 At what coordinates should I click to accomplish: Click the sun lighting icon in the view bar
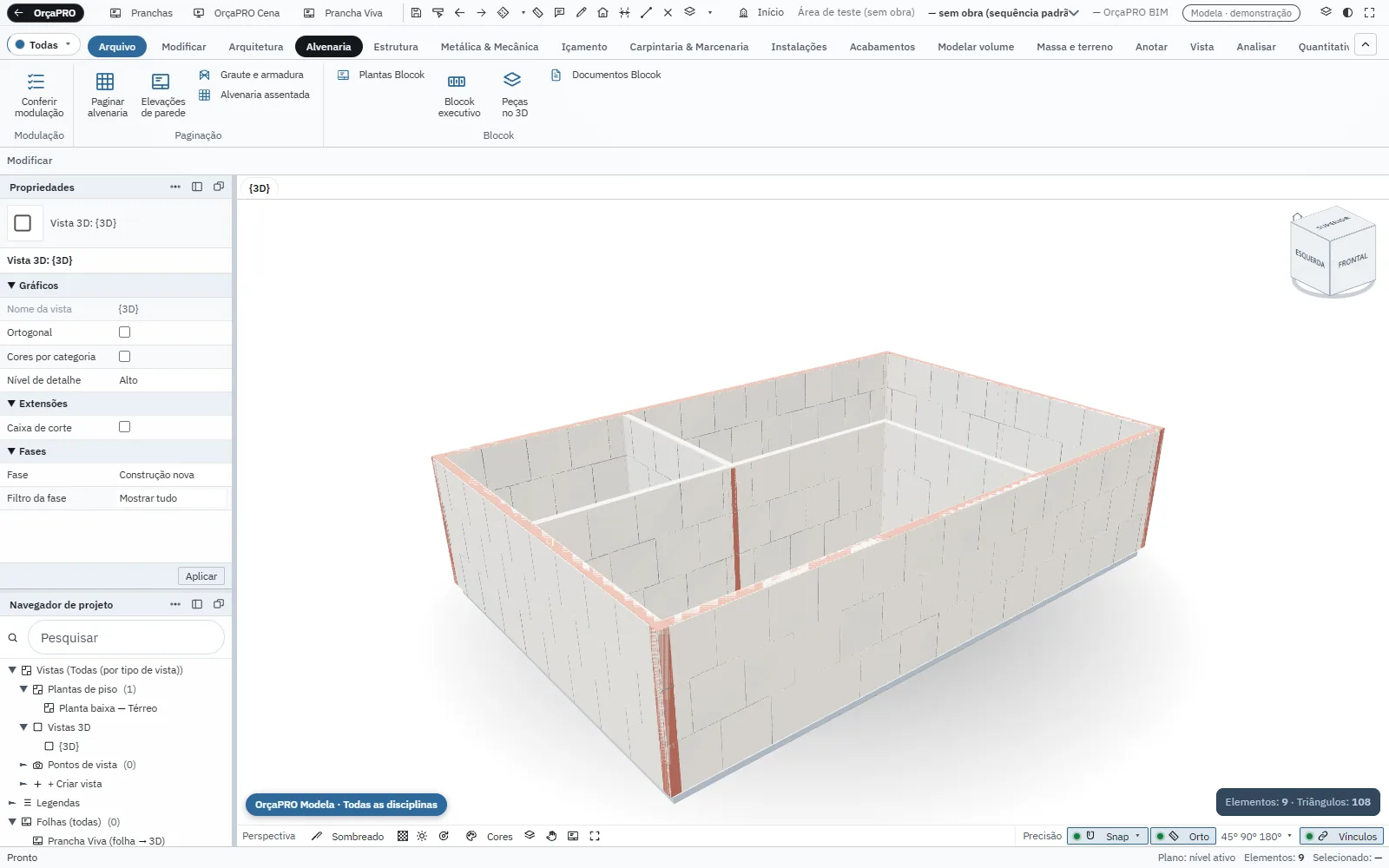click(x=422, y=836)
